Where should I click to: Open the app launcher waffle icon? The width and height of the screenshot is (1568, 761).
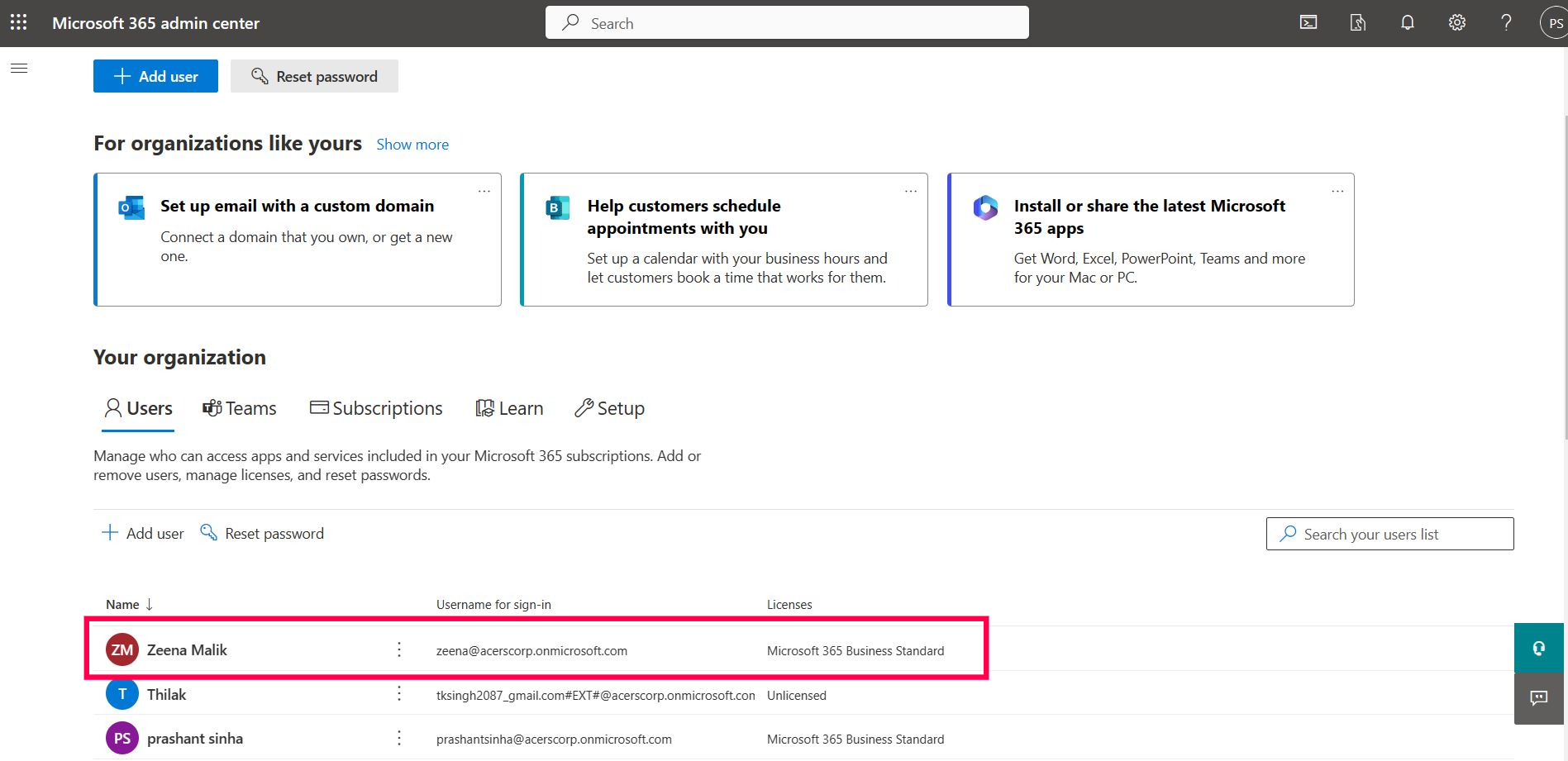click(18, 23)
